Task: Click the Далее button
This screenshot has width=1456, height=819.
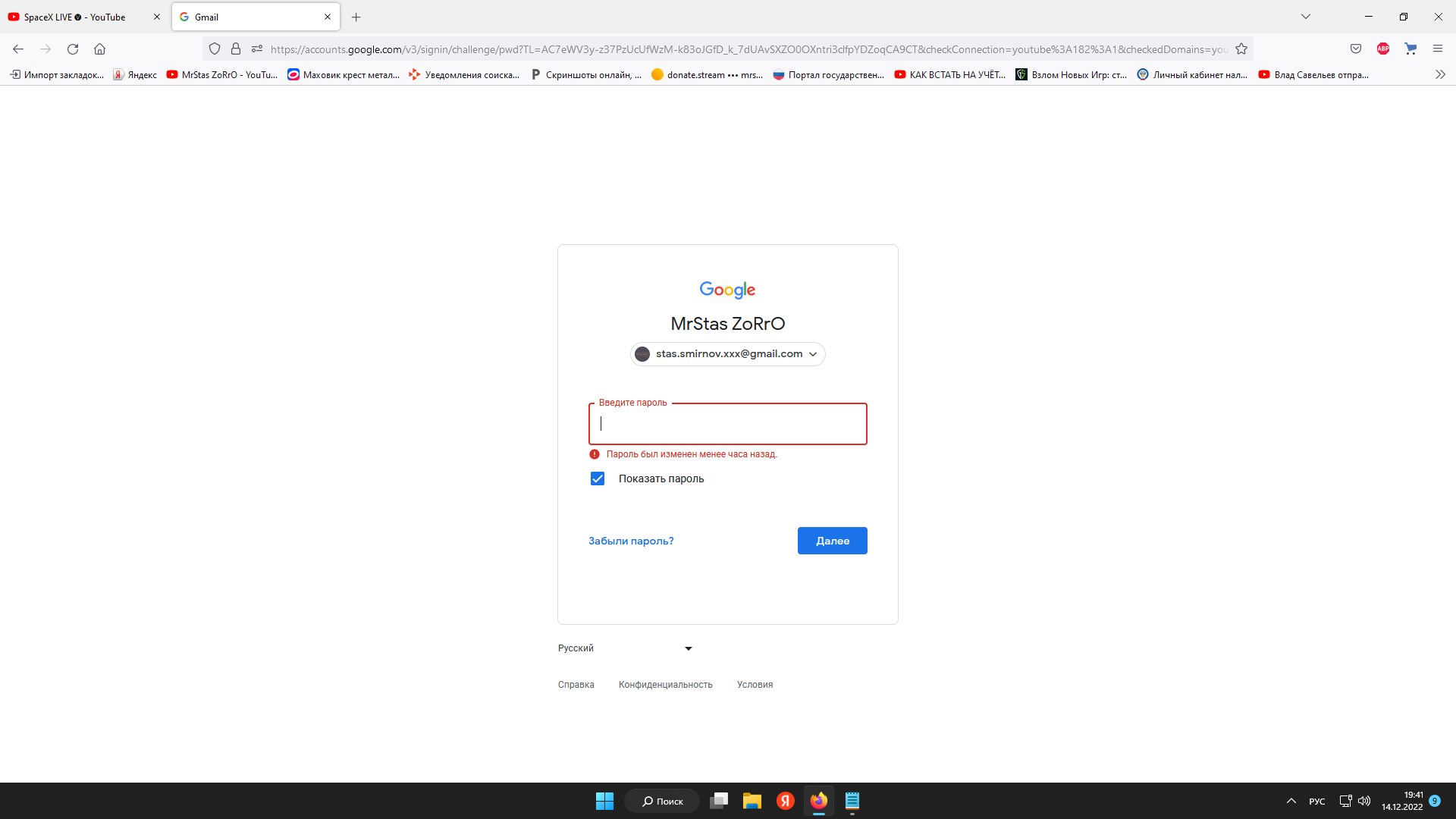Action: coord(832,541)
